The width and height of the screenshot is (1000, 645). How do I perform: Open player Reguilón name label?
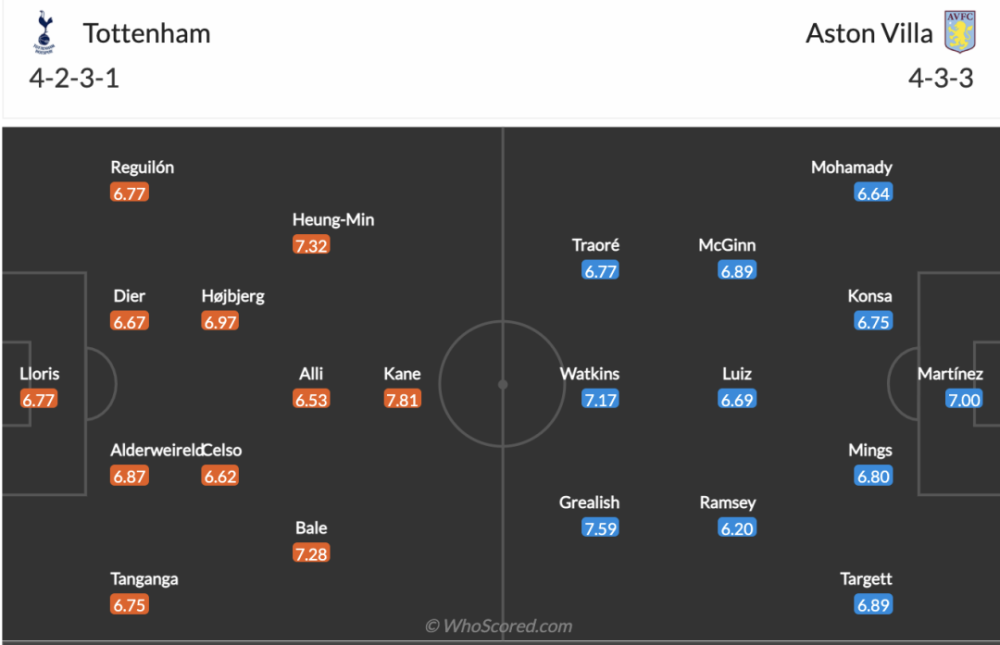point(142,167)
